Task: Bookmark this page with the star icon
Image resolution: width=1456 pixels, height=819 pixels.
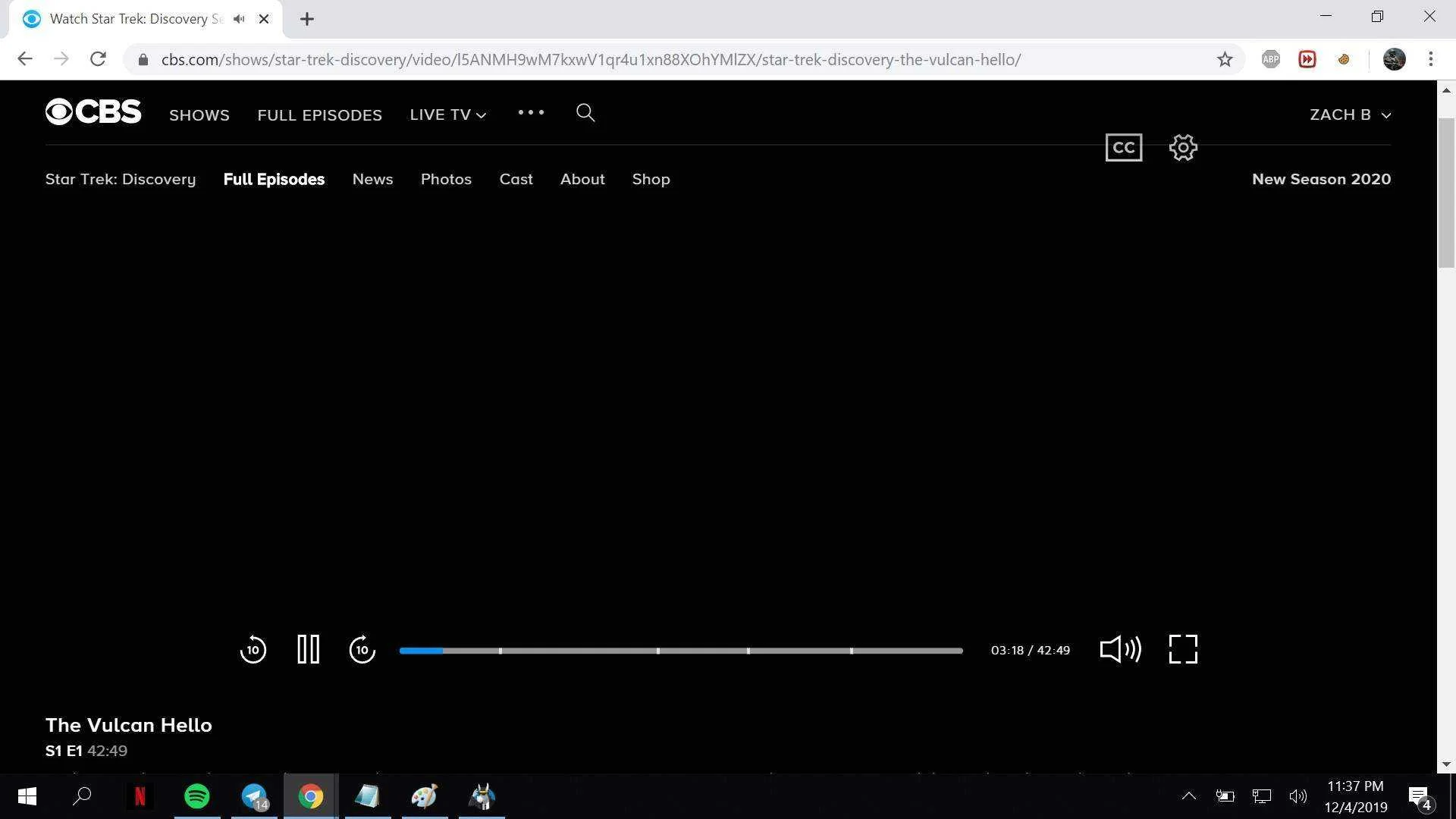Action: pos(1225,59)
